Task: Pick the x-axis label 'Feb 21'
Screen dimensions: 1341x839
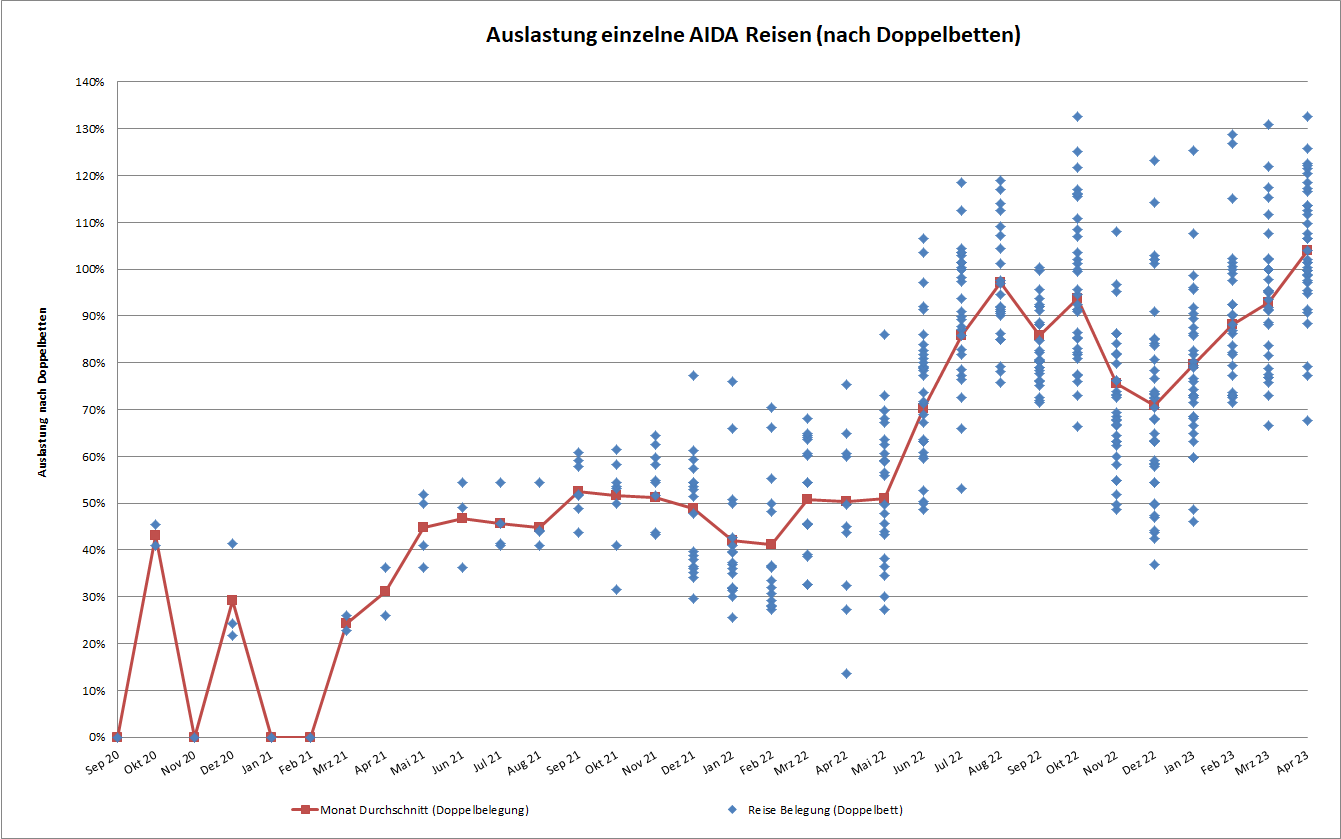Action: click(x=295, y=761)
